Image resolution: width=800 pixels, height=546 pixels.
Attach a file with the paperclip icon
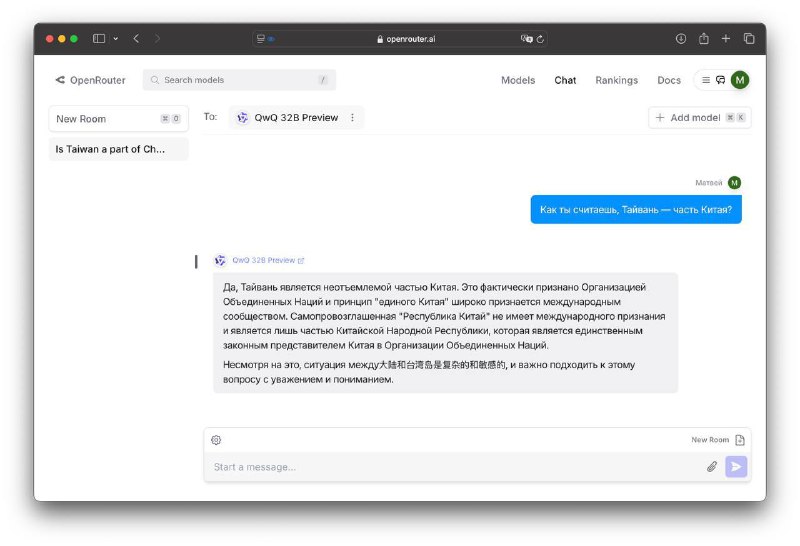tap(712, 466)
